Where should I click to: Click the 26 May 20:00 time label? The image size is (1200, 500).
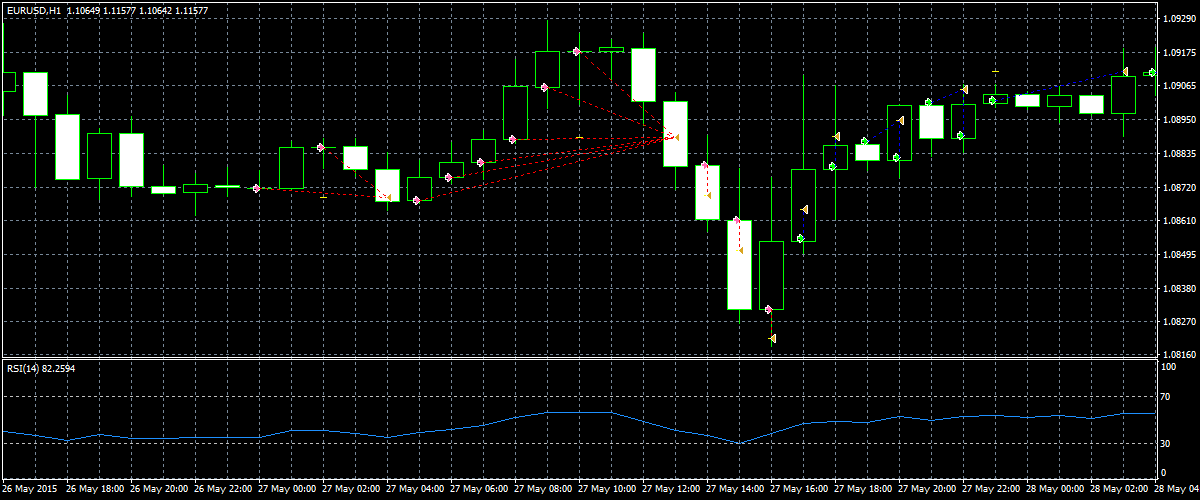click(x=161, y=490)
